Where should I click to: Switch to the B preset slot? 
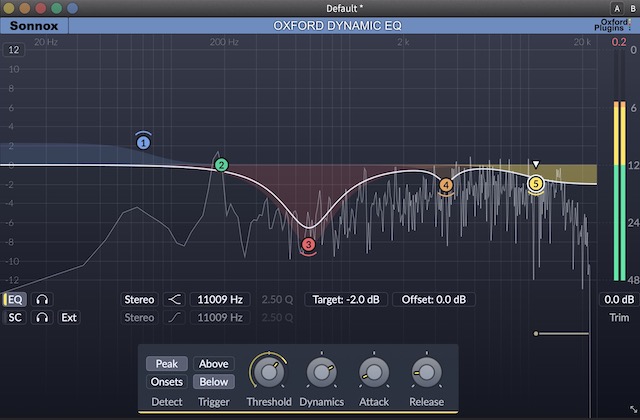click(622, 8)
